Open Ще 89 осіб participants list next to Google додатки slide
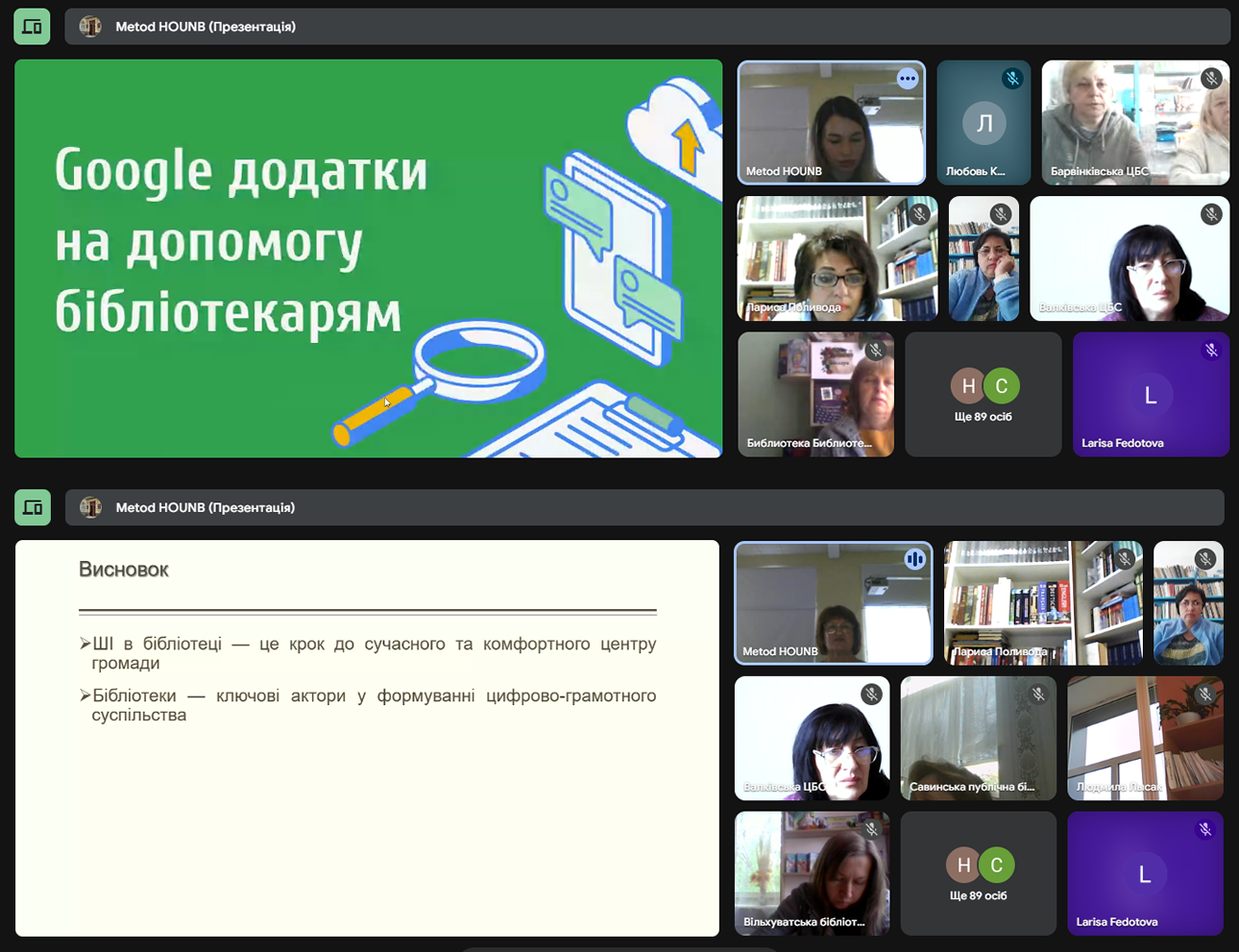Viewport: 1239px width, 952px height. click(x=984, y=395)
